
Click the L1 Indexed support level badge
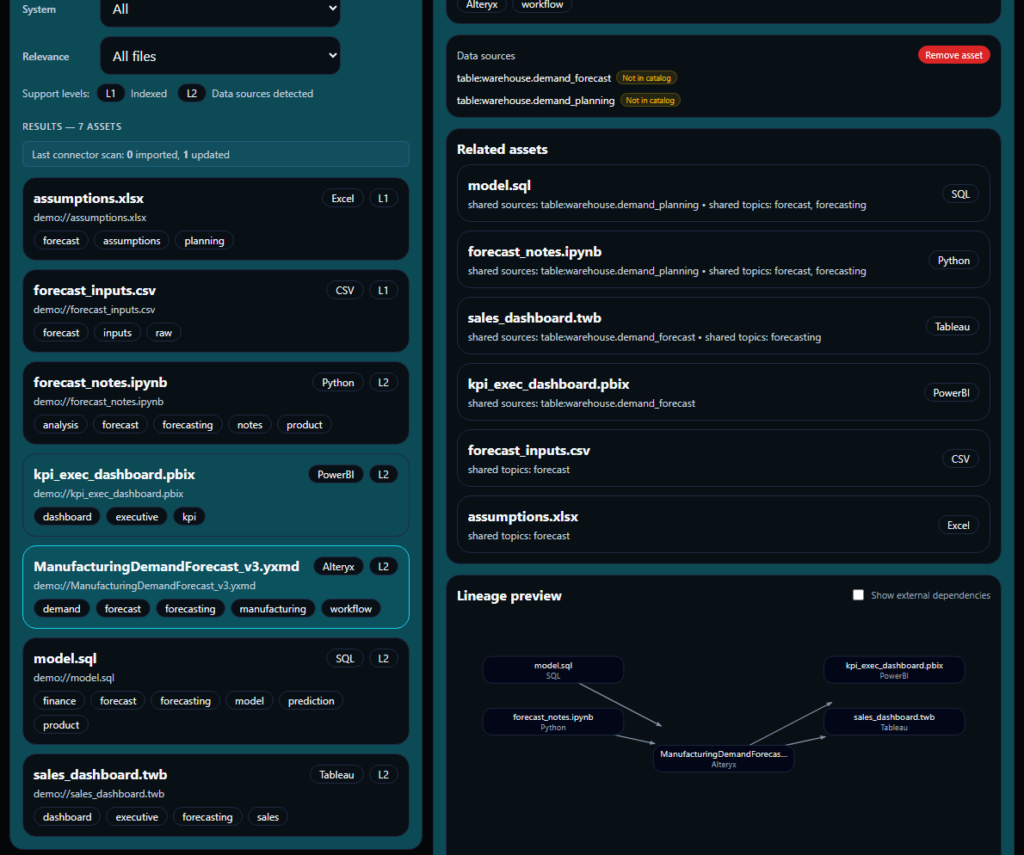tap(110, 93)
